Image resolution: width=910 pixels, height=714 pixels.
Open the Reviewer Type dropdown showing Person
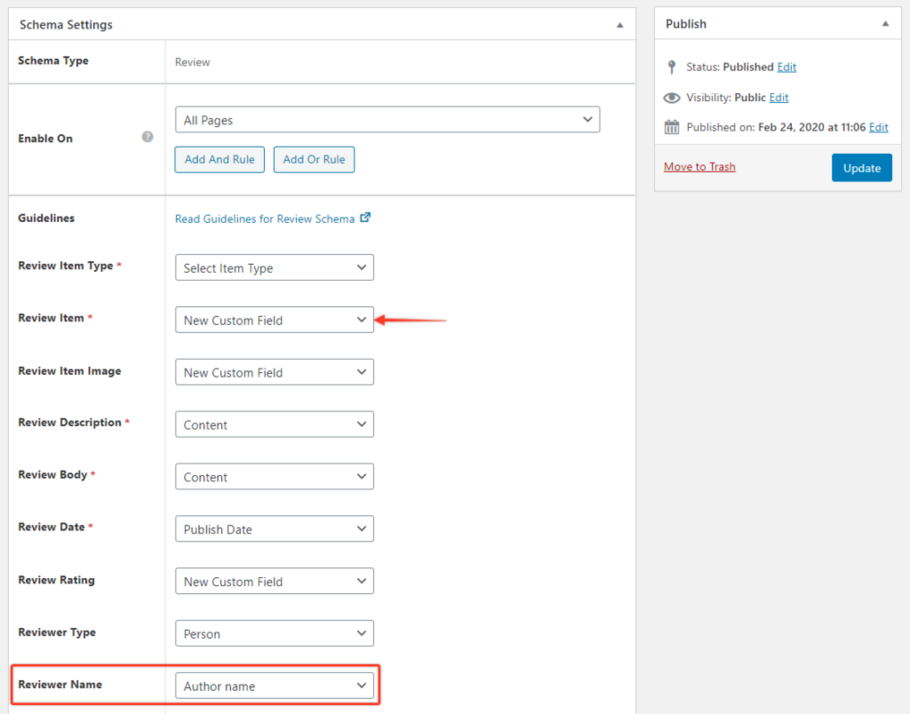(x=274, y=633)
